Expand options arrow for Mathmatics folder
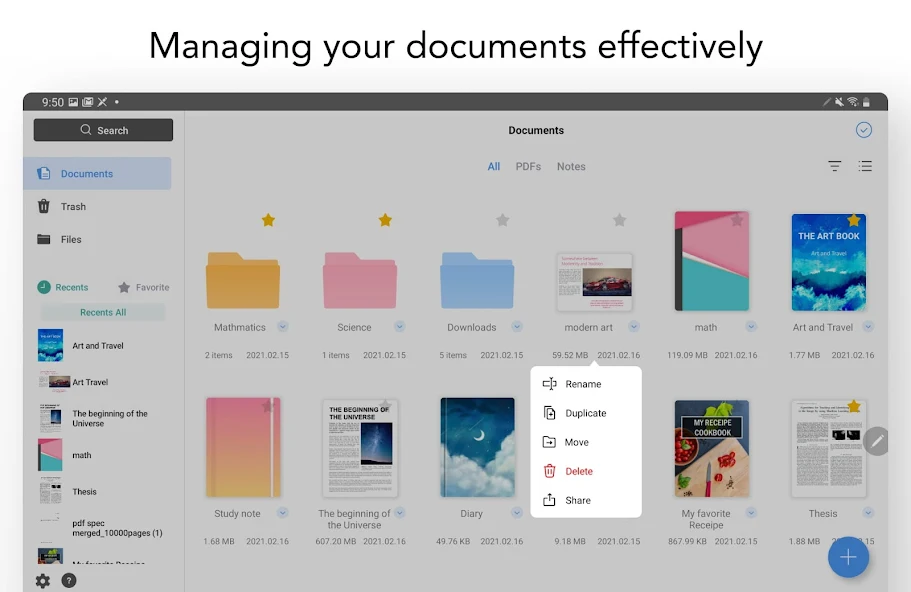 pos(282,327)
